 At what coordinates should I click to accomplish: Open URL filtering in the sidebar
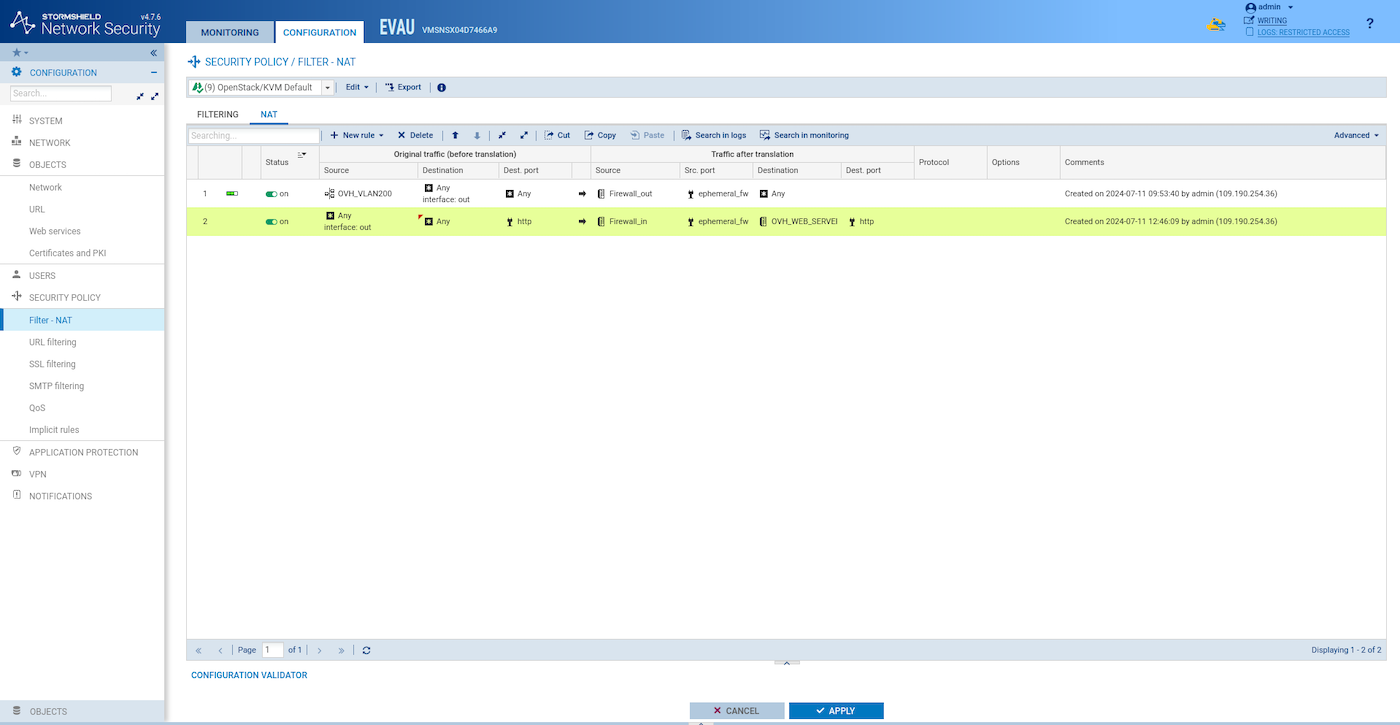(53, 342)
